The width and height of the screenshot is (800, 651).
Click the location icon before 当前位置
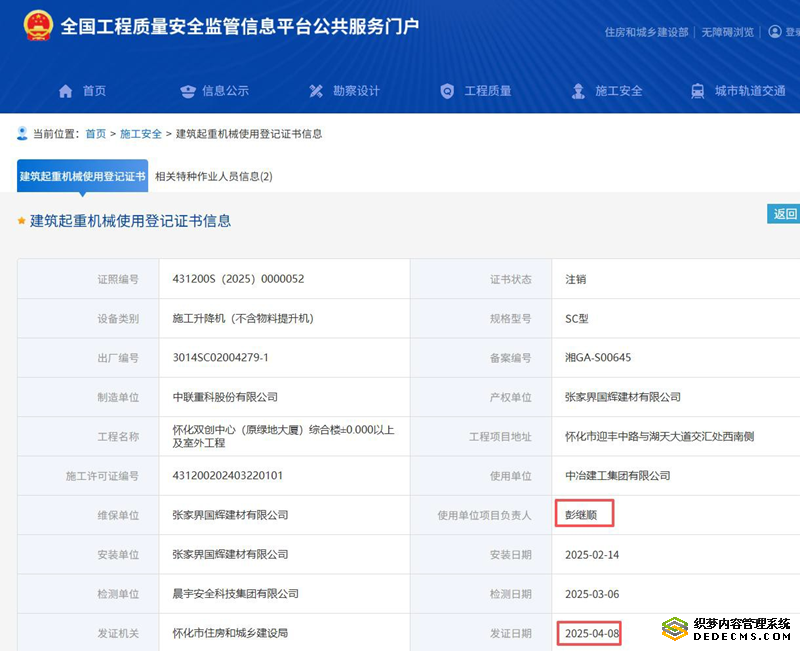click(x=22, y=133)
